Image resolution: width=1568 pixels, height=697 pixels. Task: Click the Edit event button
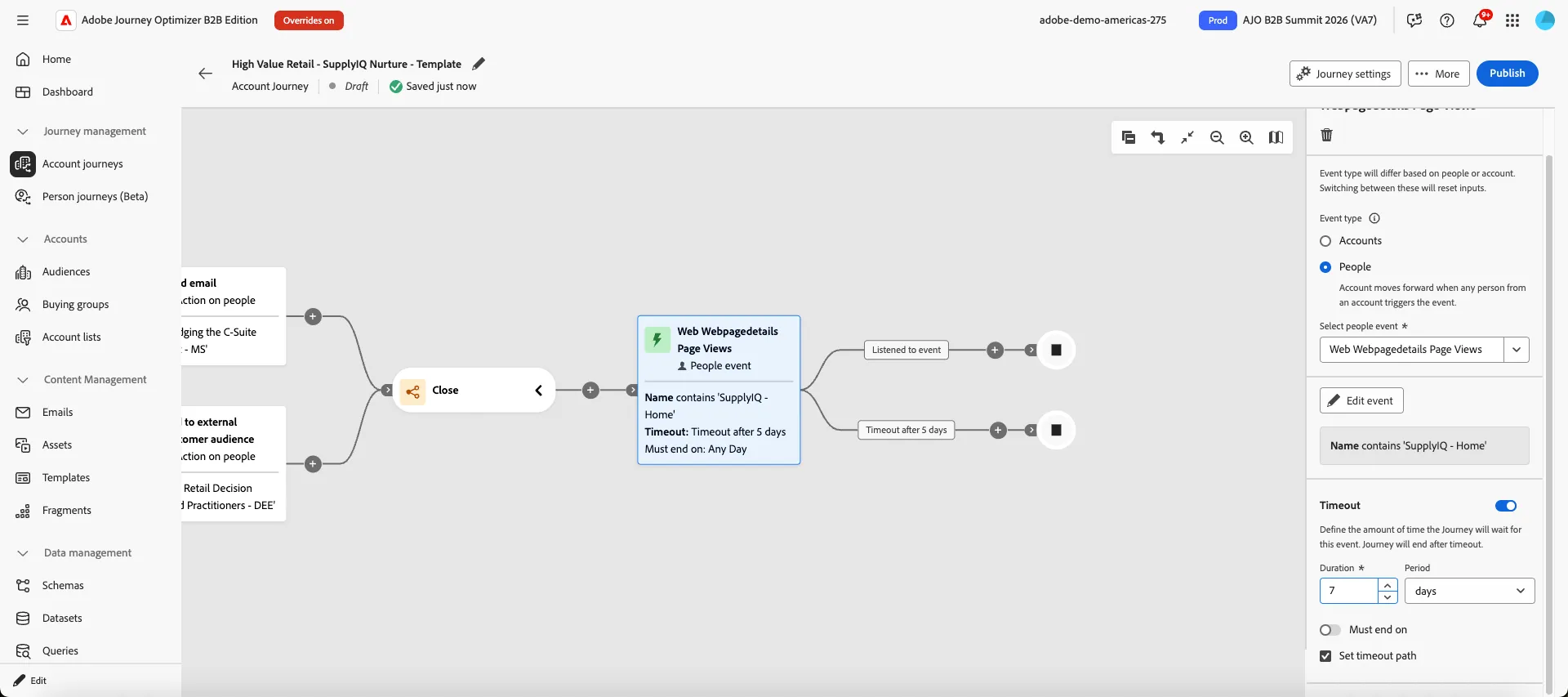click(x=1361, y=400)
